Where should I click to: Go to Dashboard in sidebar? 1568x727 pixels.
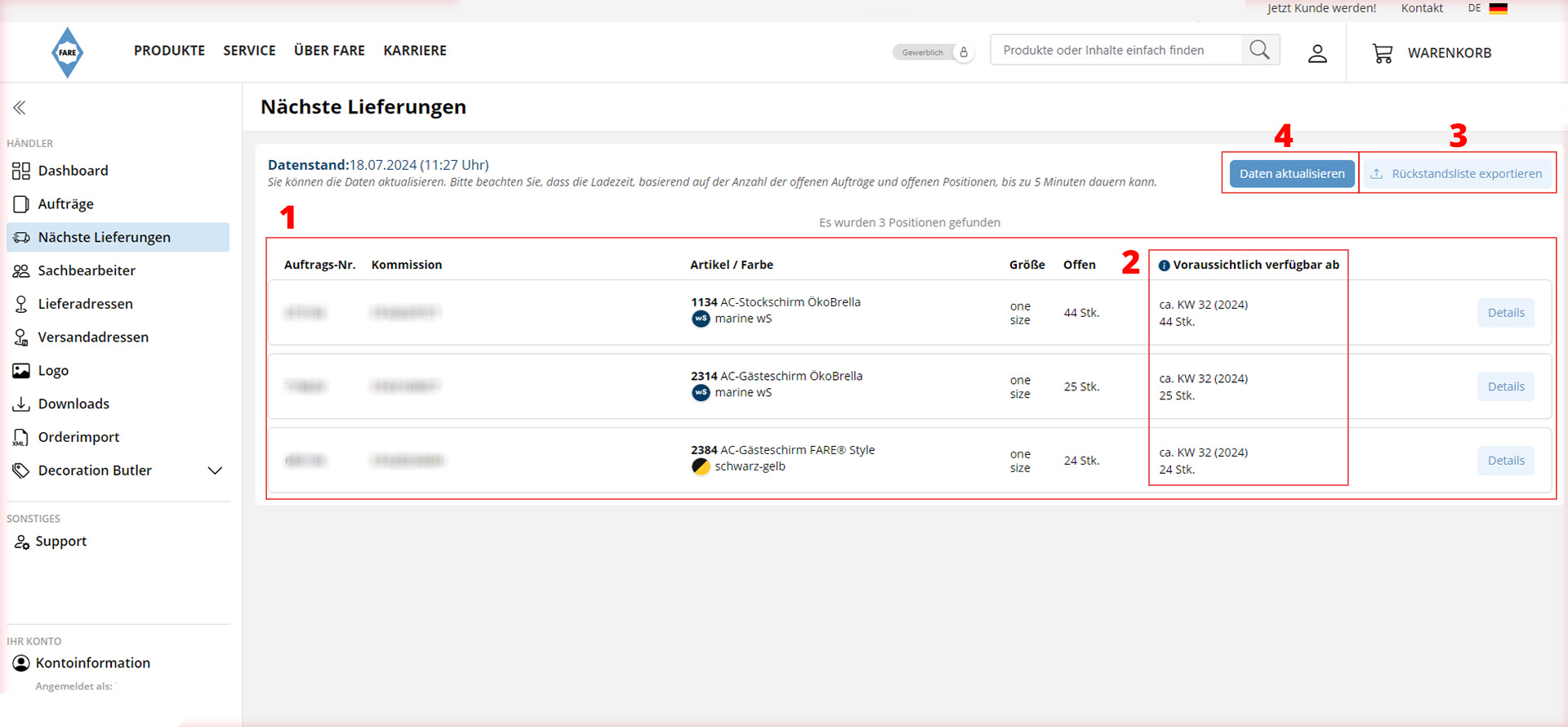tap(118, 171)
